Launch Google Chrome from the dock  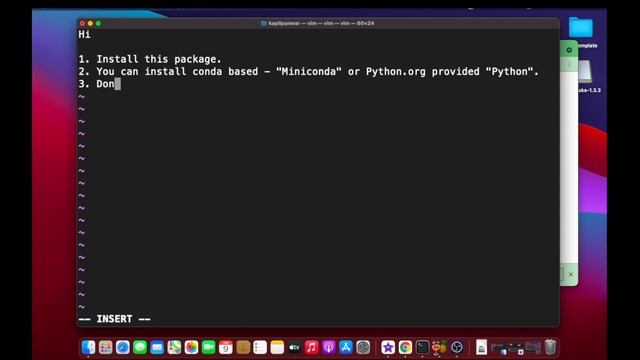pos(405,347)
